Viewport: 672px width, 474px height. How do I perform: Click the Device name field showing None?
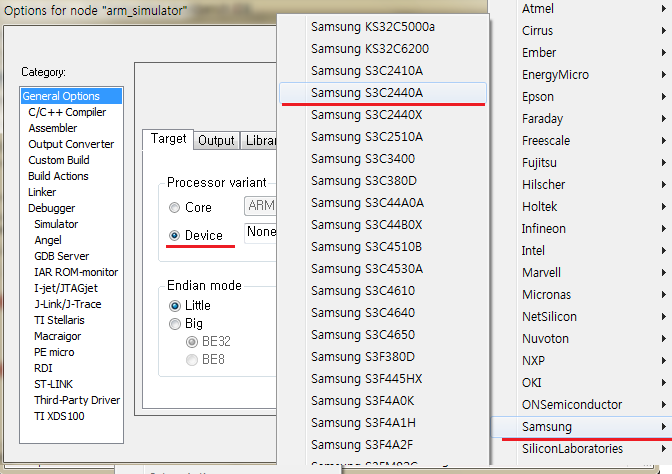(x=260, y=233)
